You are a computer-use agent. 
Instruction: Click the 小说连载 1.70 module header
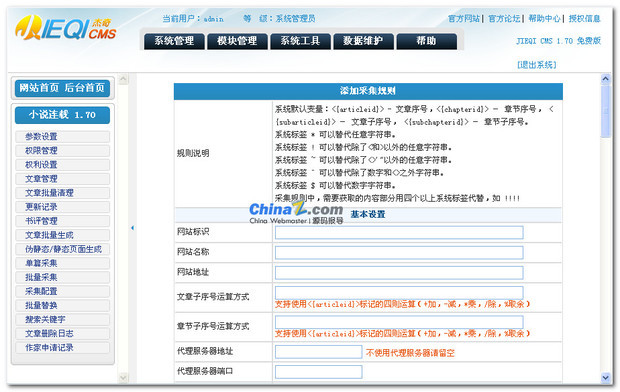tap(62, 115)
